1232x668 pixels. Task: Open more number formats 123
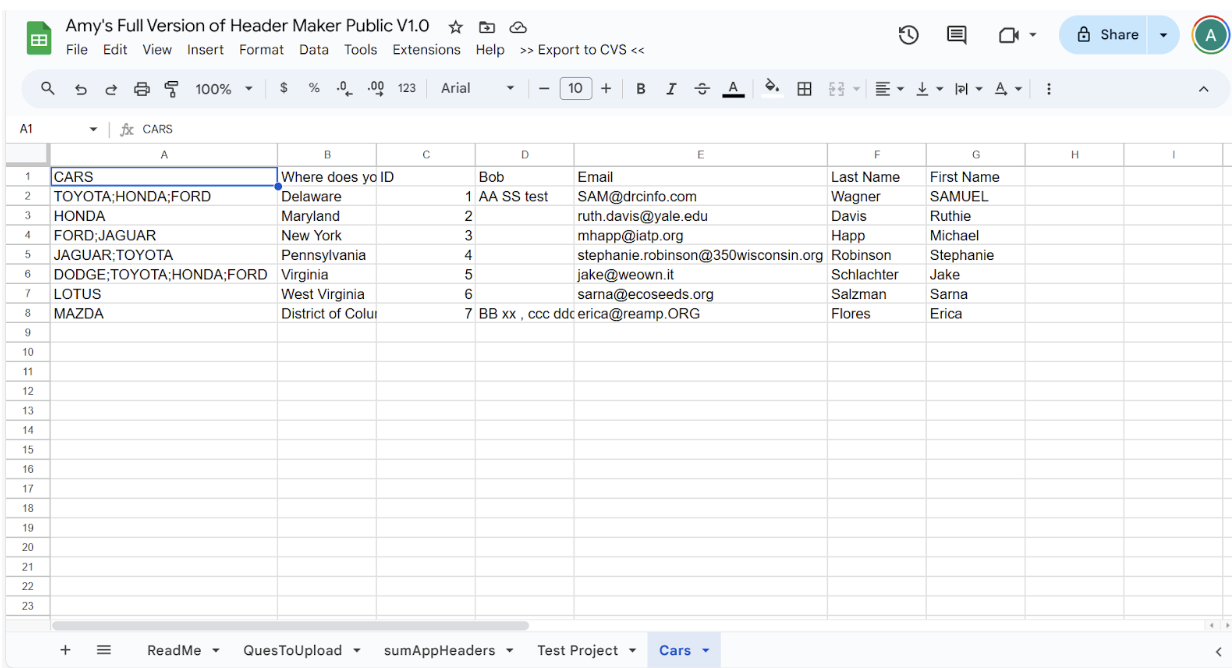[x=407, y=88]
